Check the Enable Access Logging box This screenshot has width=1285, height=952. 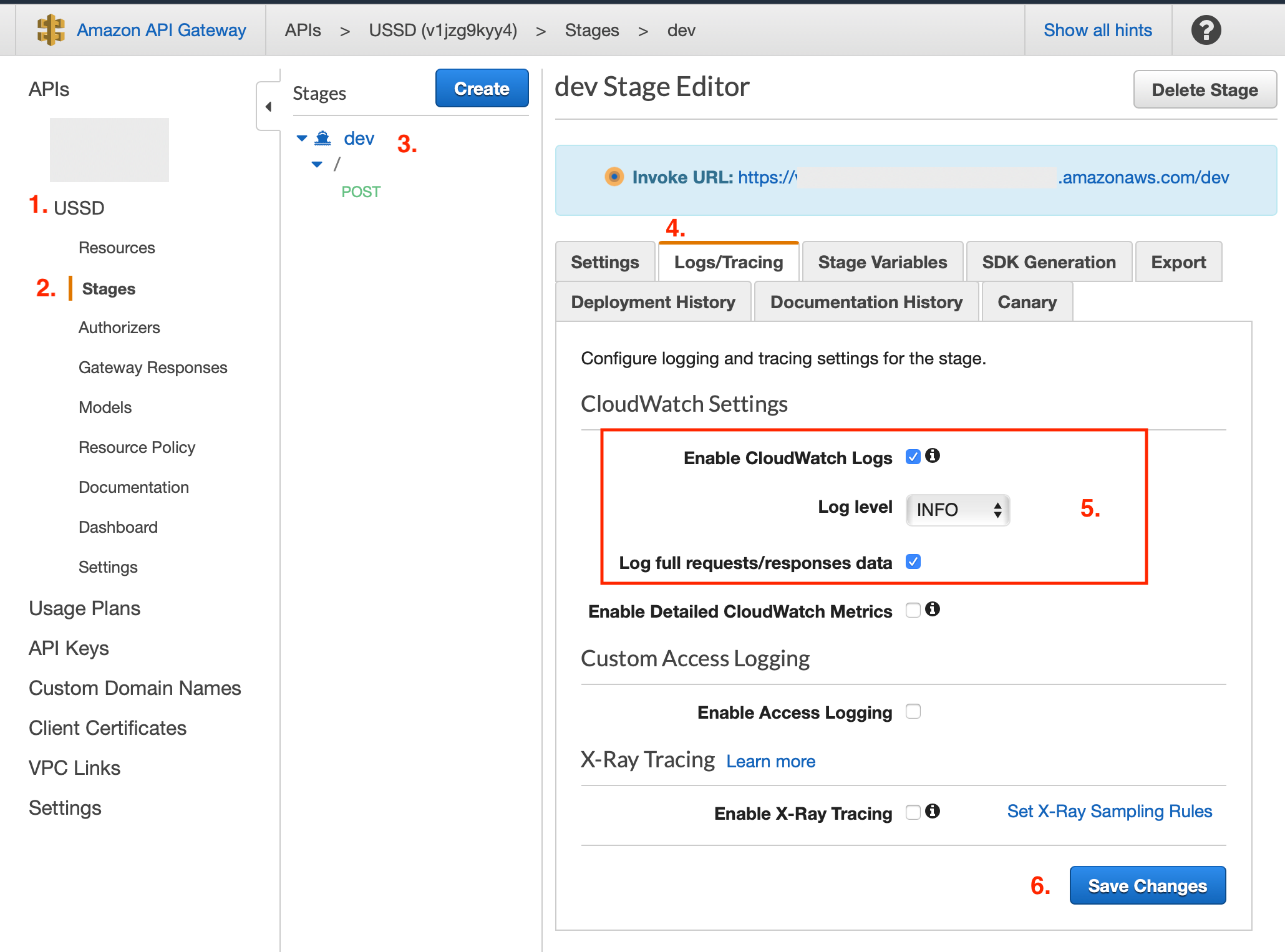pos(913,711)
